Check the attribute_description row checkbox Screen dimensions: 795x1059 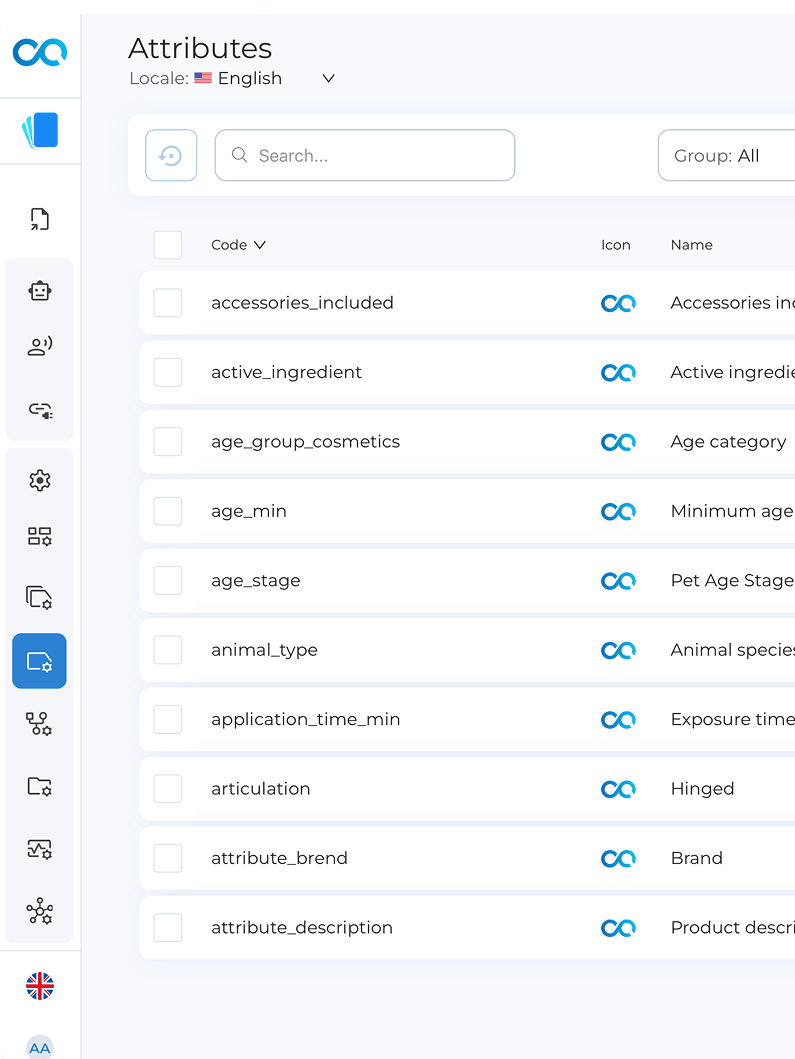pos(168,928)
